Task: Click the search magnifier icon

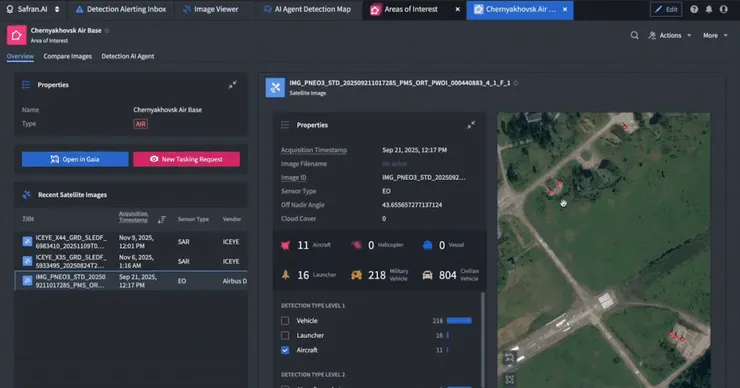Action: pos(634,35)
